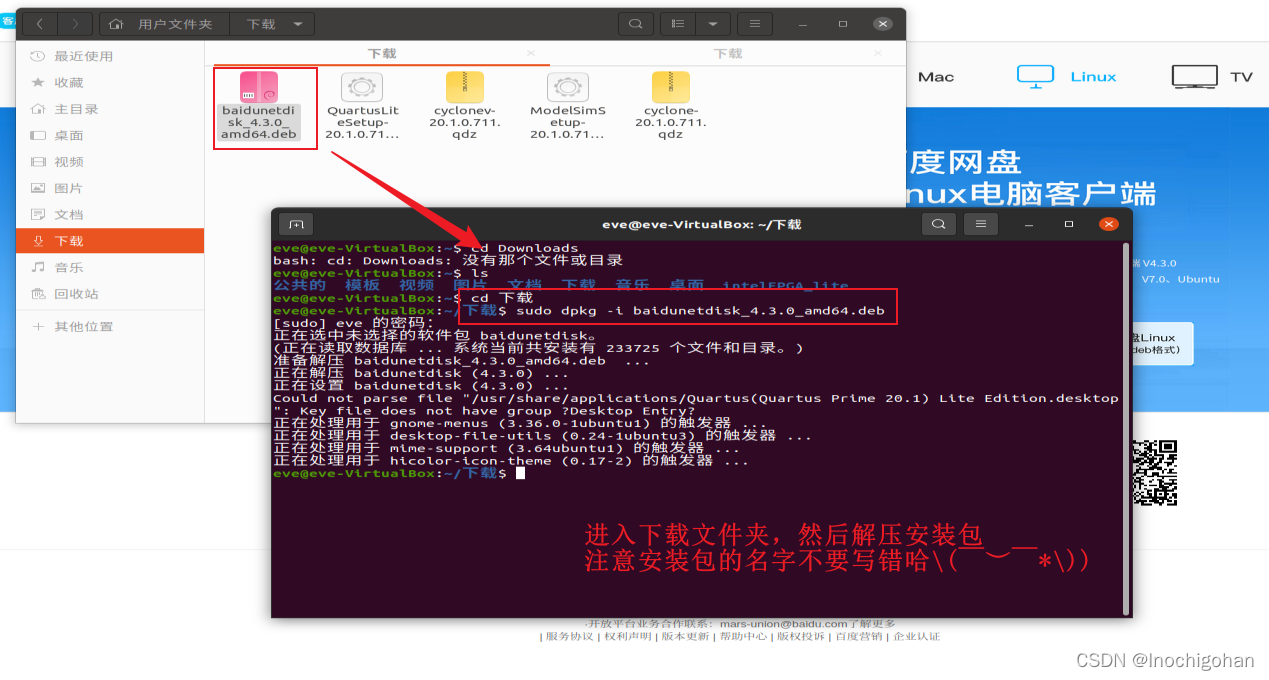Open the 百度营销 footer link
The width and height of the screenshot is (1269, 680).
(859, 636)
